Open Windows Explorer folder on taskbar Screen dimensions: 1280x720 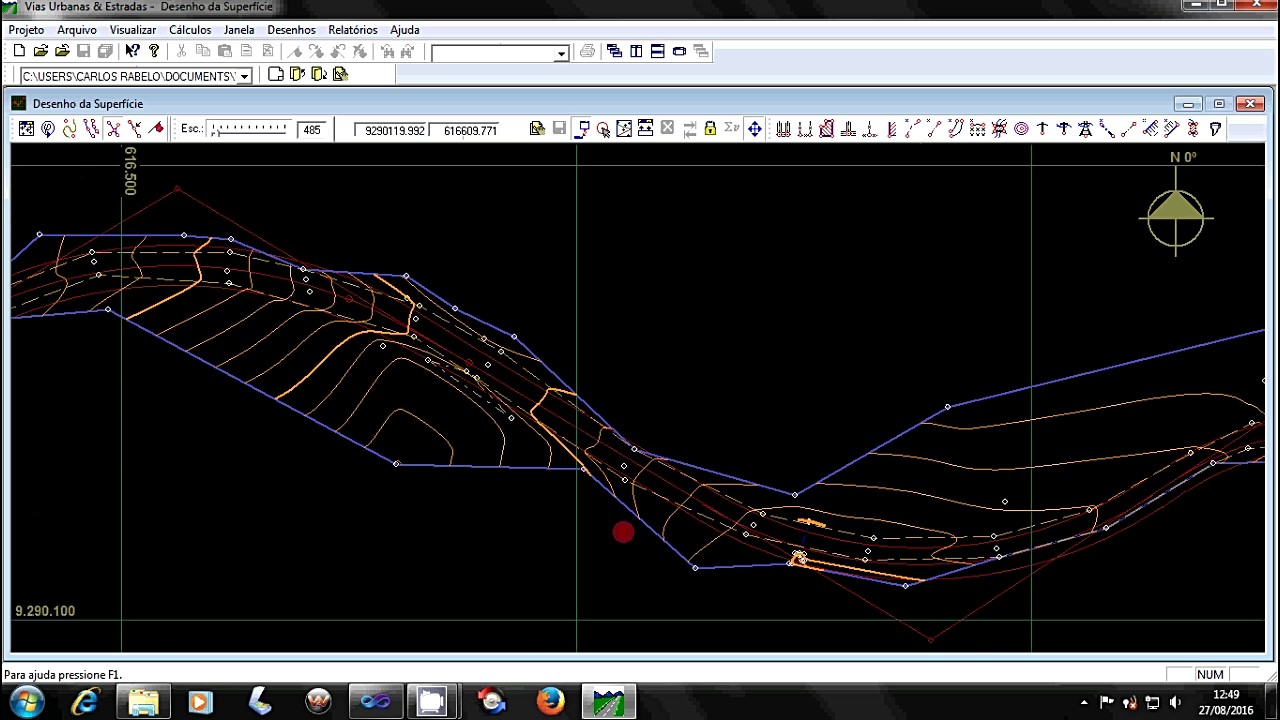coord(143,702)
